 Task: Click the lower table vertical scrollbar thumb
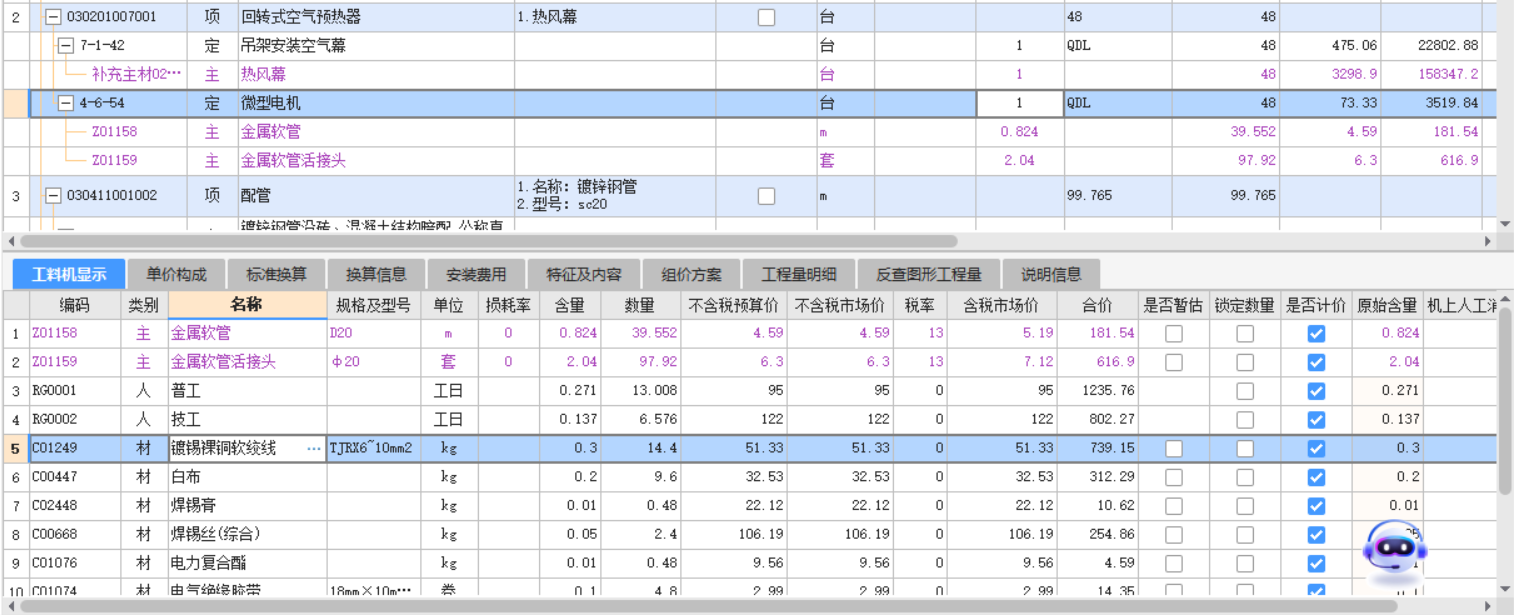click(1505, 400)
